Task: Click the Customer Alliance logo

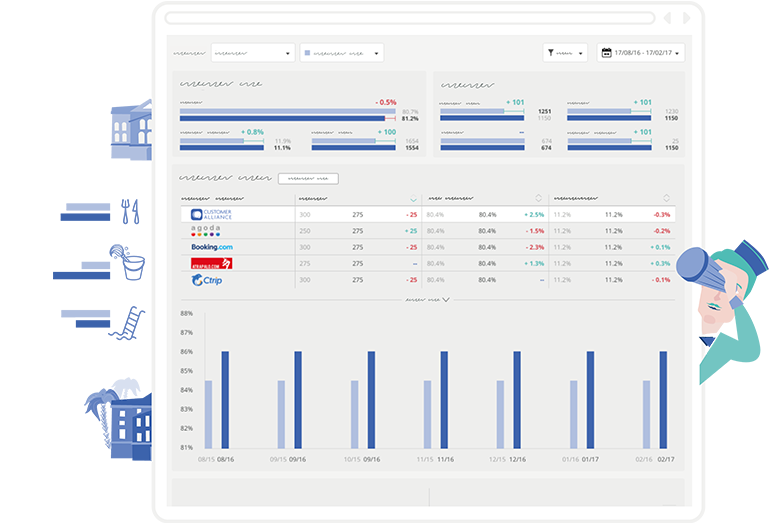Action: pyautogui.click(x=211, y=214)
